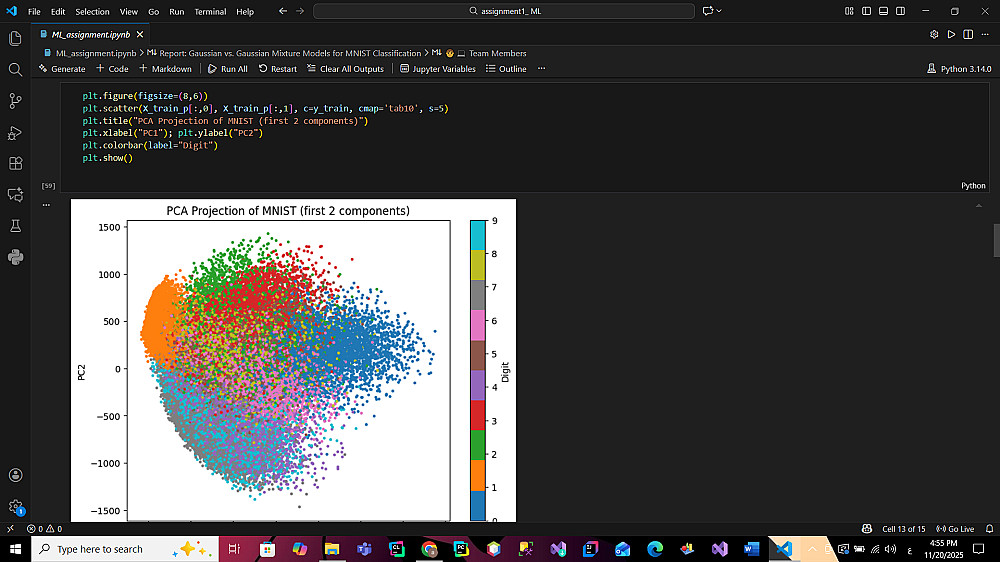The height and width of the screenshot is (562, 1000).
Task: Add a new Code cell
Action: [112, 69]
